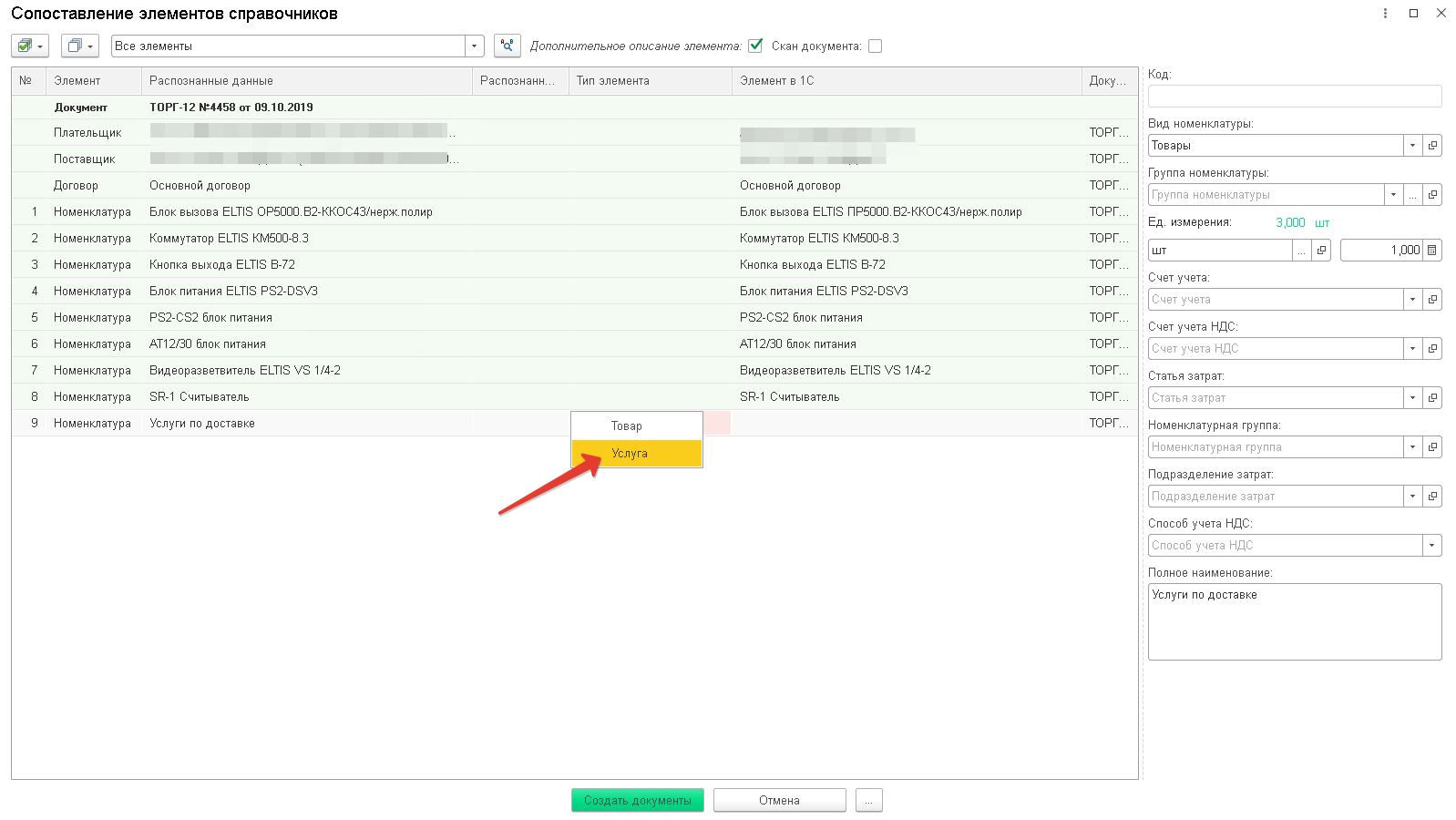Choose Товар in the type popup
This screenshot has width=1456, height=820.
637,426
